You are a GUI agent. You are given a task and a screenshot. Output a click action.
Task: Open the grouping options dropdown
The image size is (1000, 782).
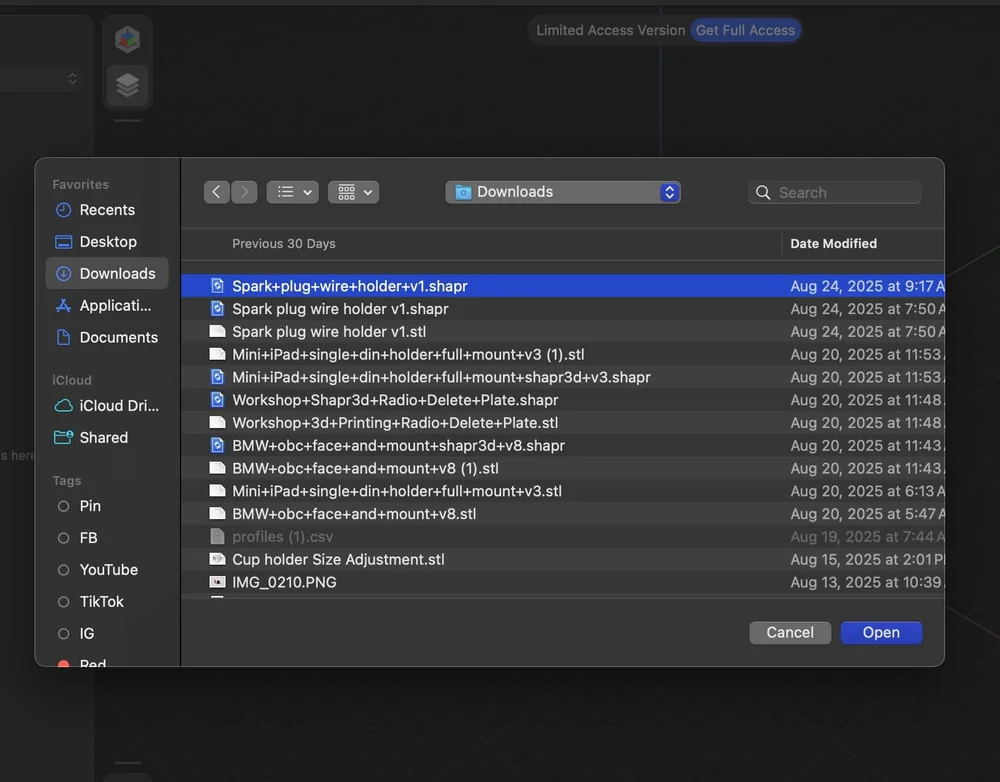click(x=354, y=192)
